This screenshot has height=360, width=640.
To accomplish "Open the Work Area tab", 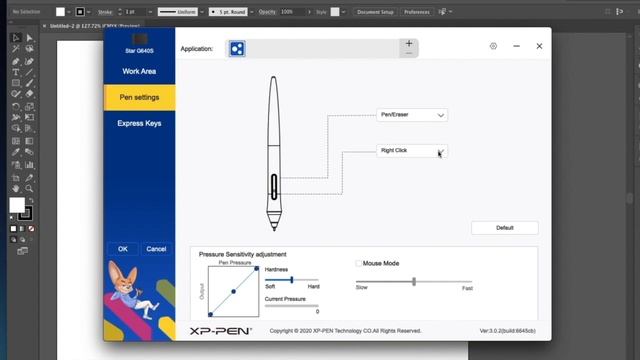I will pos(139,71).
